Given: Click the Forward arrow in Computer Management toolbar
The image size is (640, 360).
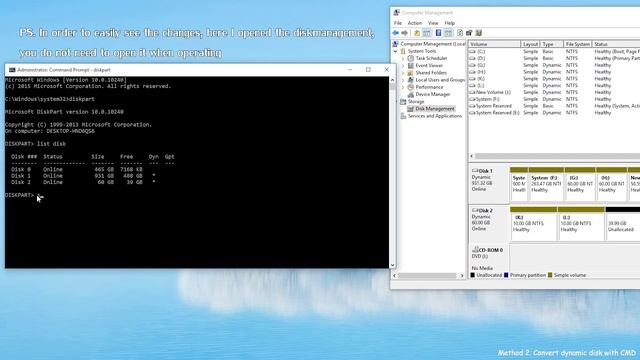Looking at the screenshot, I should click(404, 33).
